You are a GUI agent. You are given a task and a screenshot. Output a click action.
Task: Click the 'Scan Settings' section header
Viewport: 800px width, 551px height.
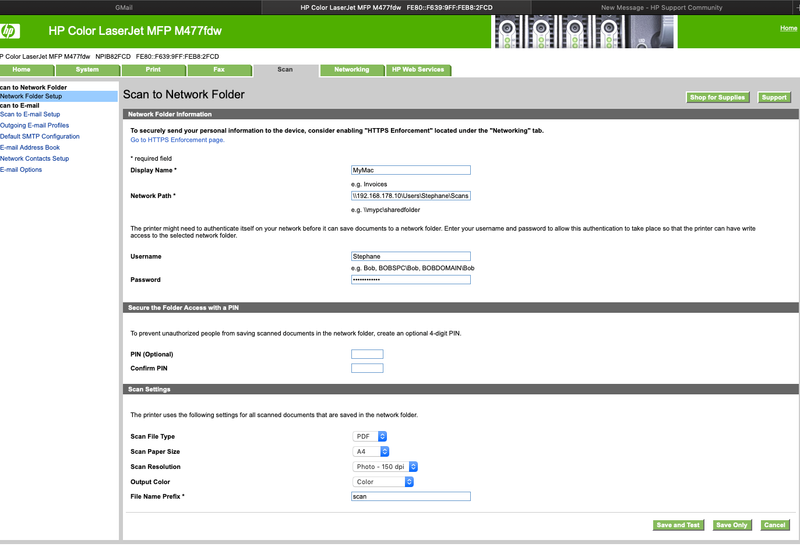coord(460,390)
